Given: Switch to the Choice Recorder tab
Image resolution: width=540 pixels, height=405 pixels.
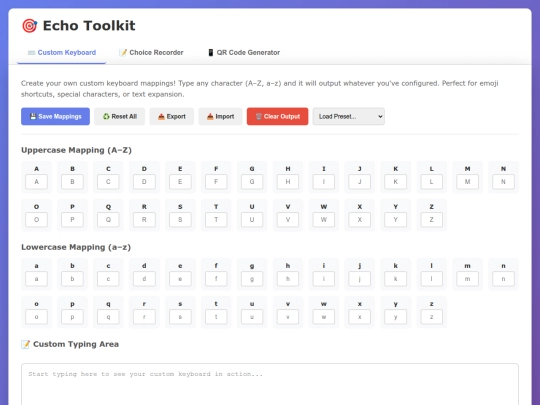Looking at the screenshot, I should (151, 53).
